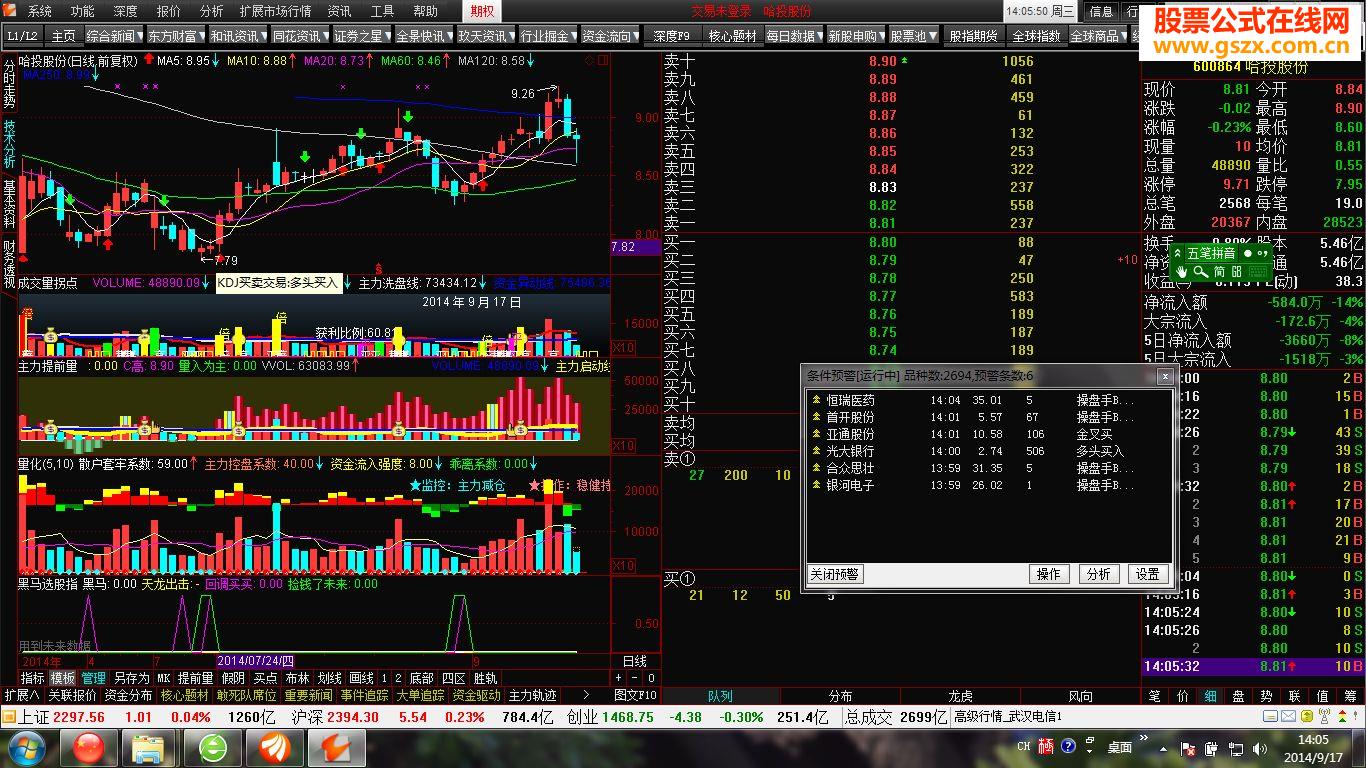This screenshot has width=1366, height=768.
Task: Open the 玖天资讯 dropdown
Action: (484, 36)
